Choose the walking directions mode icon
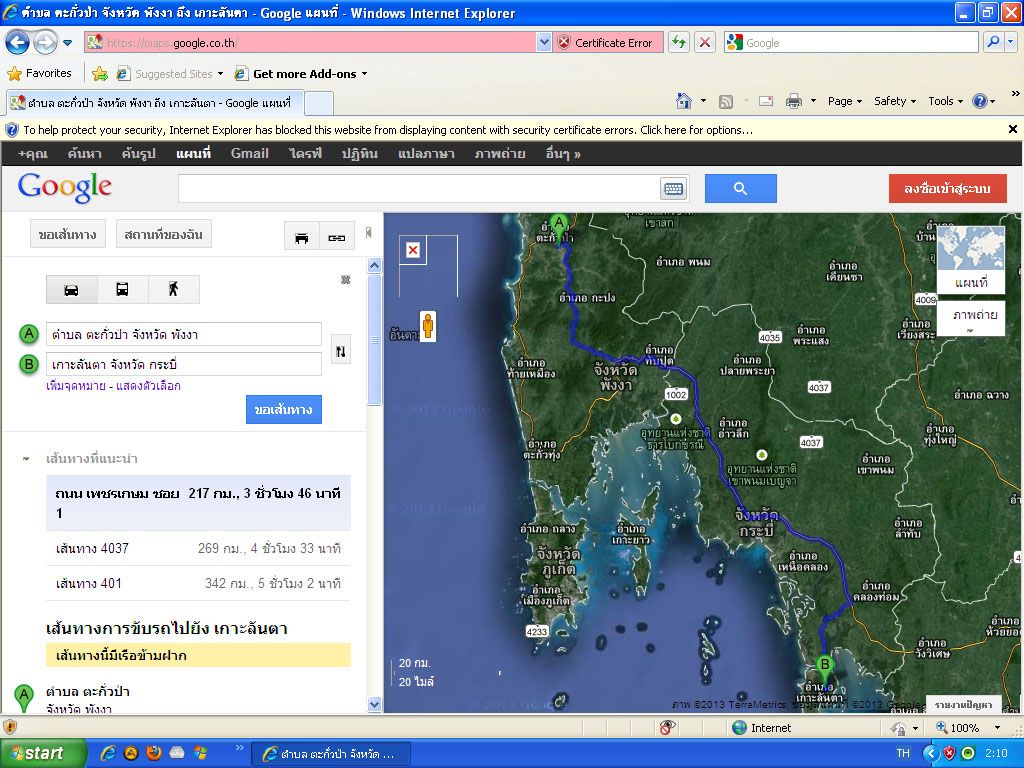 [173, 290]
